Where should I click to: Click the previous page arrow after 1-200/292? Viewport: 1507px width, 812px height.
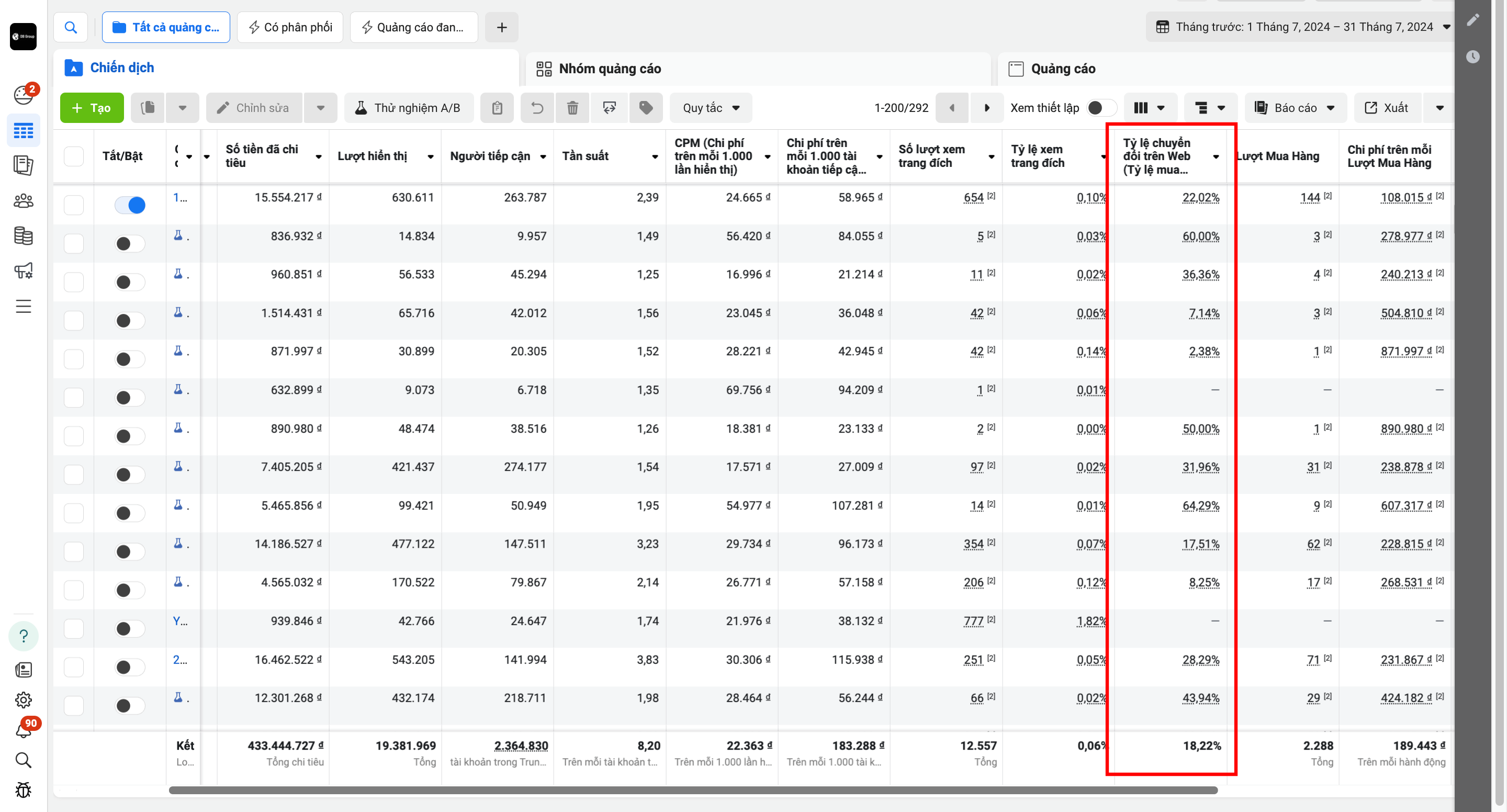(952, 108)
